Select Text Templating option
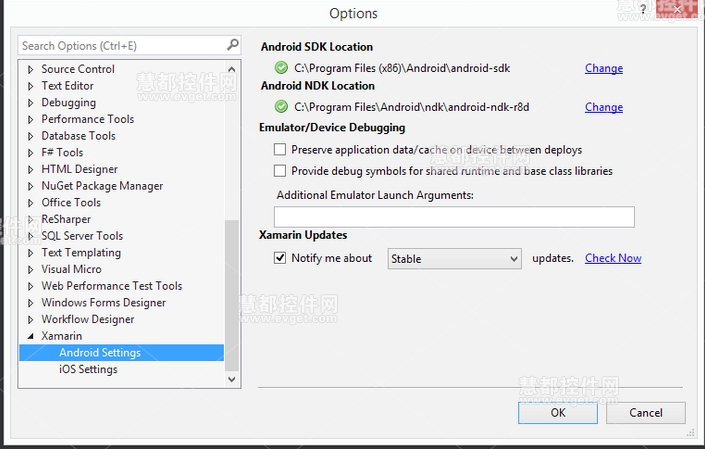The width and height of the screenshot is (705, 449). [x=81, y=253]
